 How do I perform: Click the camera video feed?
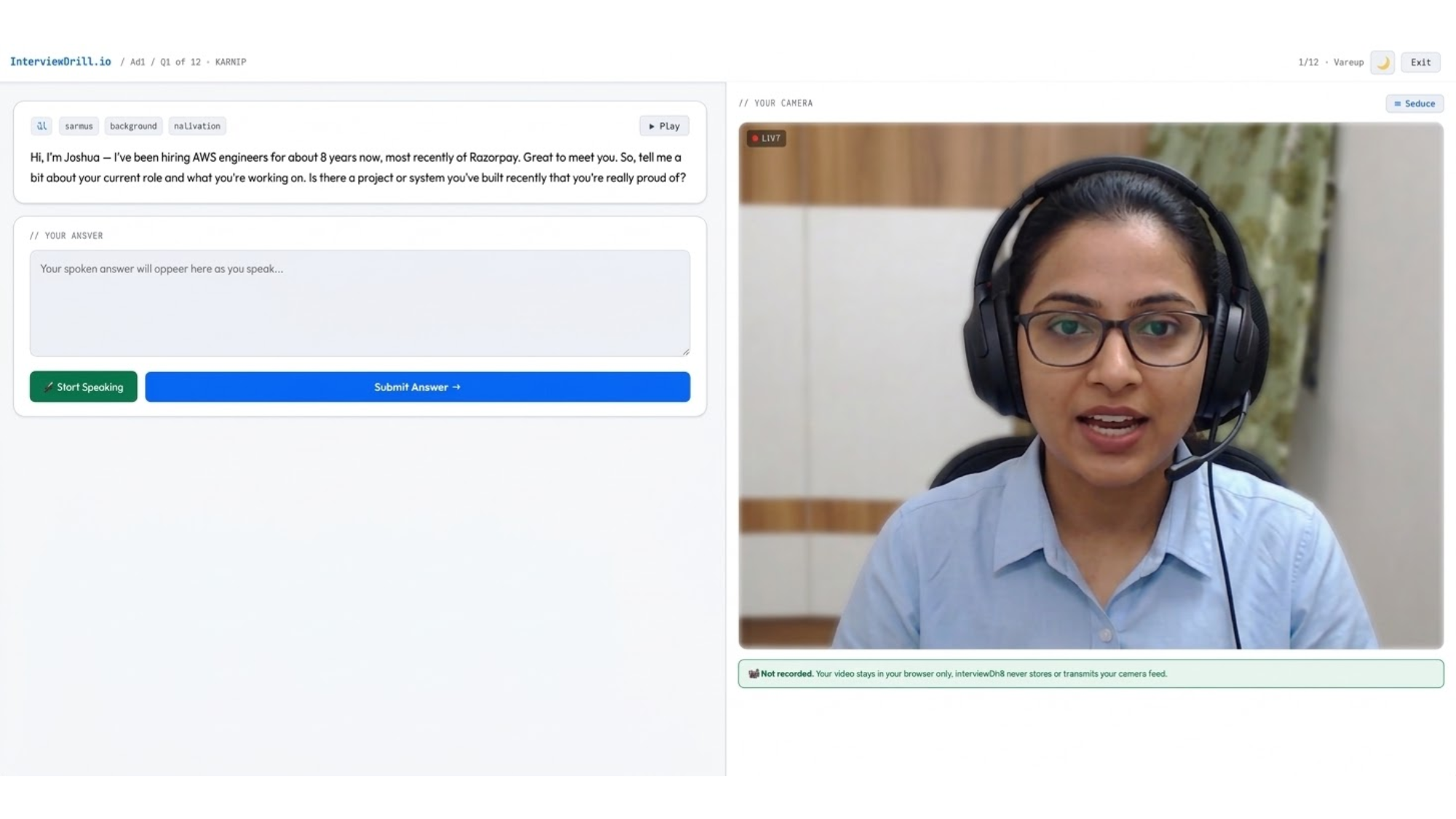click(x=1091, y=386)
